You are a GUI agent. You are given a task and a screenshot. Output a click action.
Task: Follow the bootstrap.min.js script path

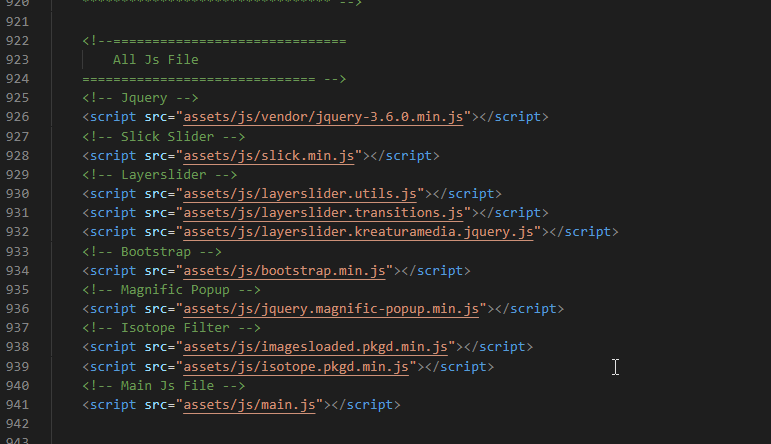tap(285, 271)
